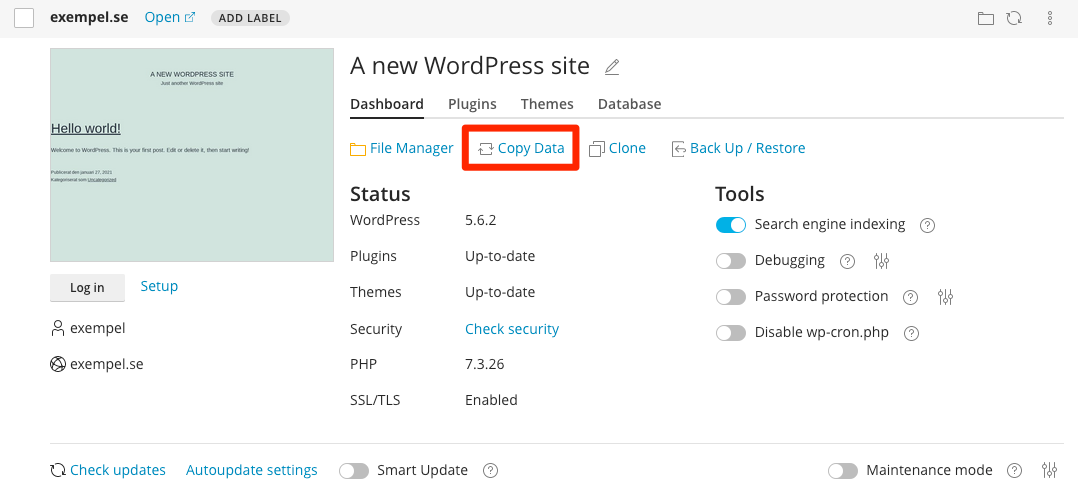The image size is (1078, 503).
Task: Open the Database tab
Action: 629,104
